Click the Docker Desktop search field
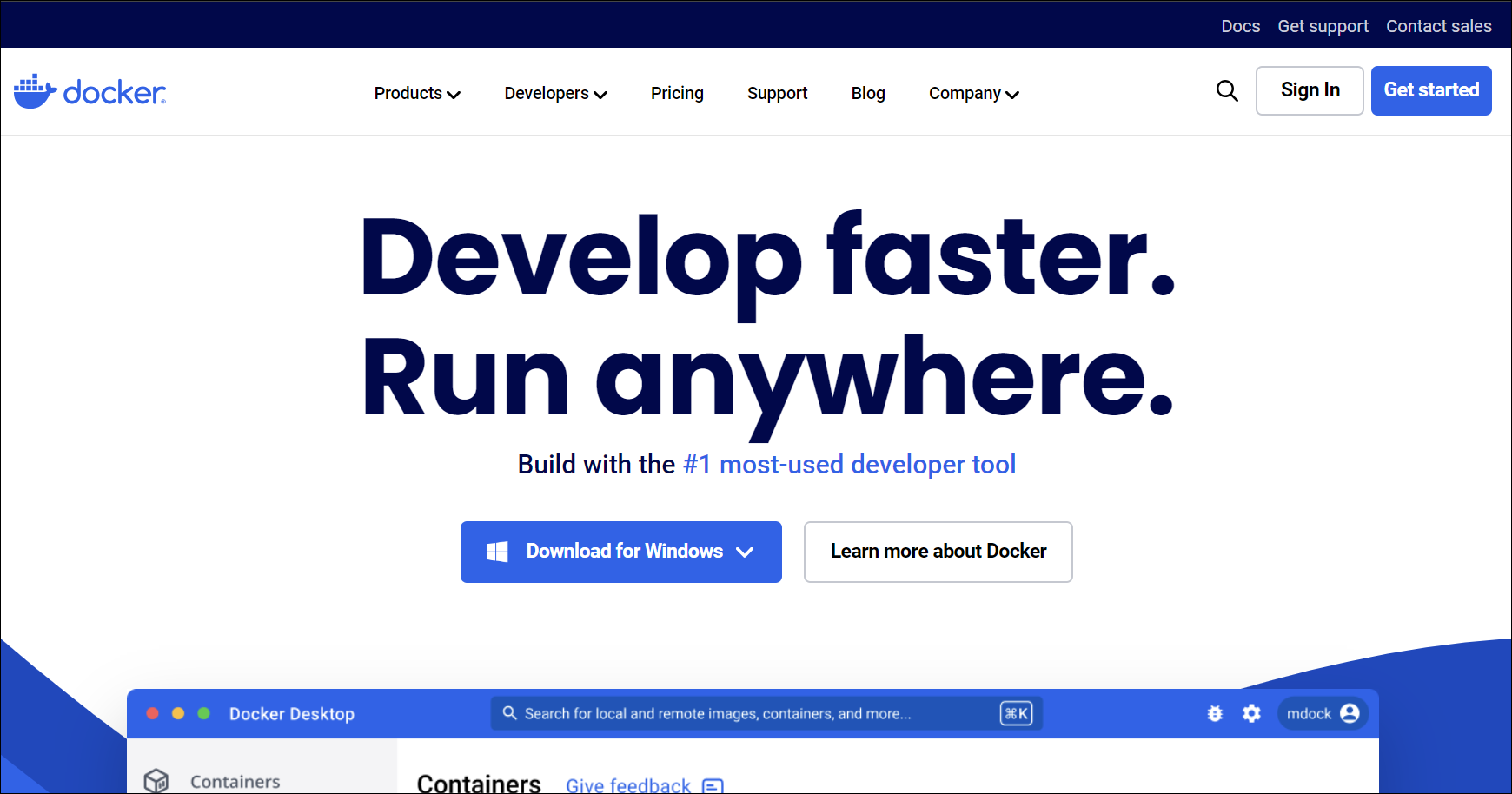This screenshot has width=1512, height=794. pyautogui.click(x=766, y=713)
